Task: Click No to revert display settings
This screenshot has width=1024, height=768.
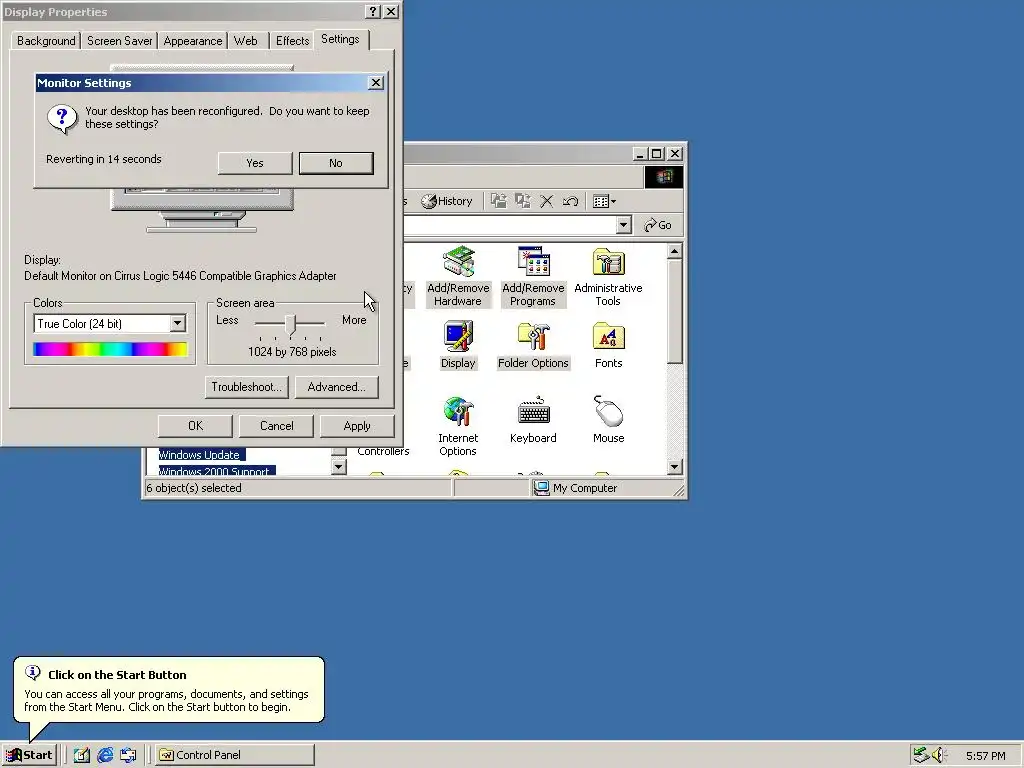Action: 336,163
